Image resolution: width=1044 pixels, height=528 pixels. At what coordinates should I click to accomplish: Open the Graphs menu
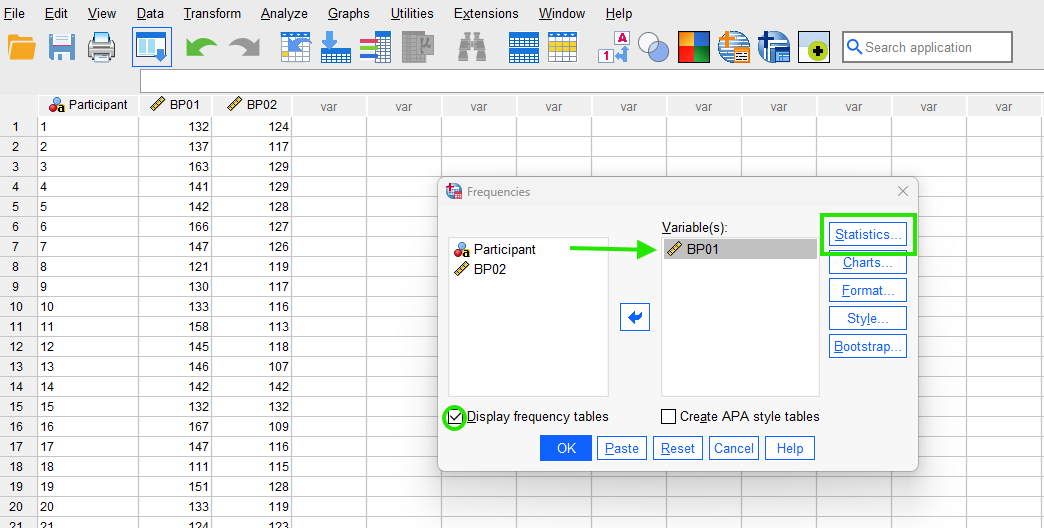(x=348, y=14)
